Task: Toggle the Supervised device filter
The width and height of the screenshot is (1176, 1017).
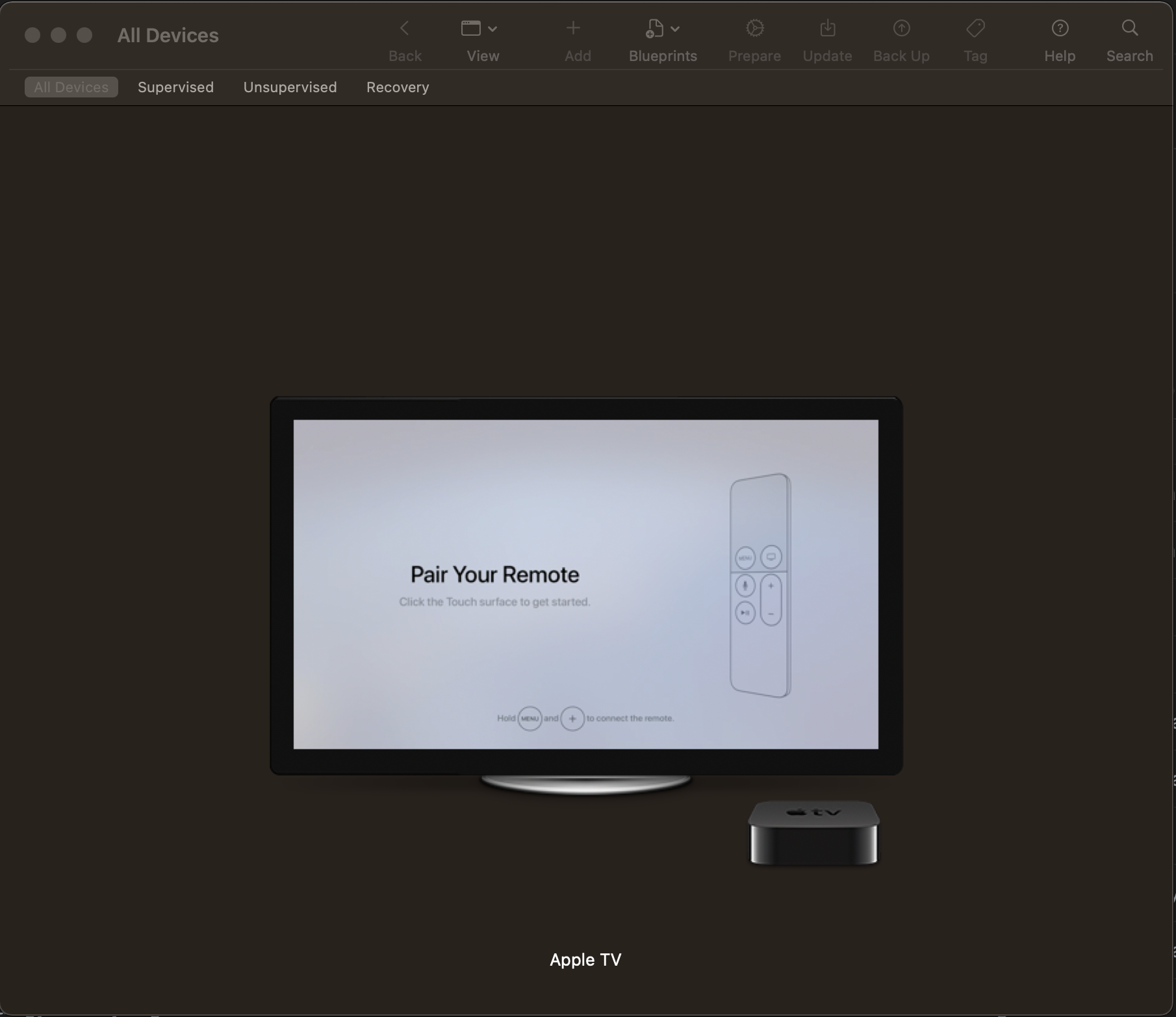Action: 175,87
